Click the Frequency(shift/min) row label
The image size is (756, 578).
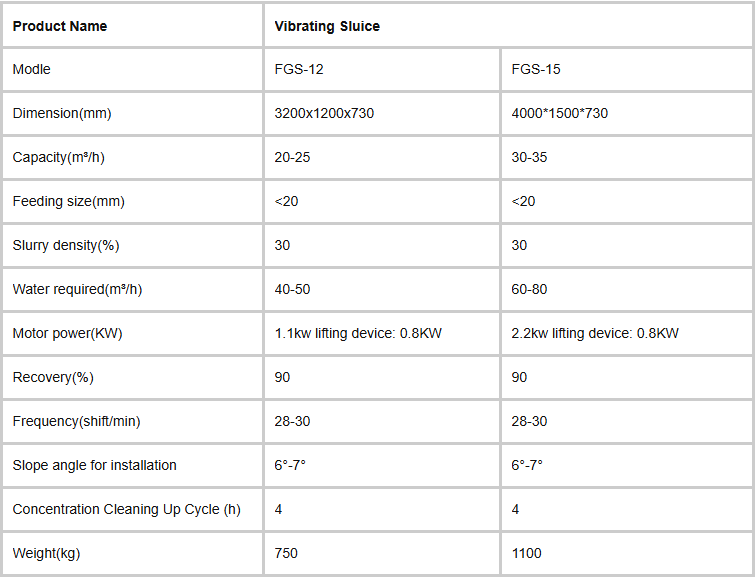coord(76,422)
